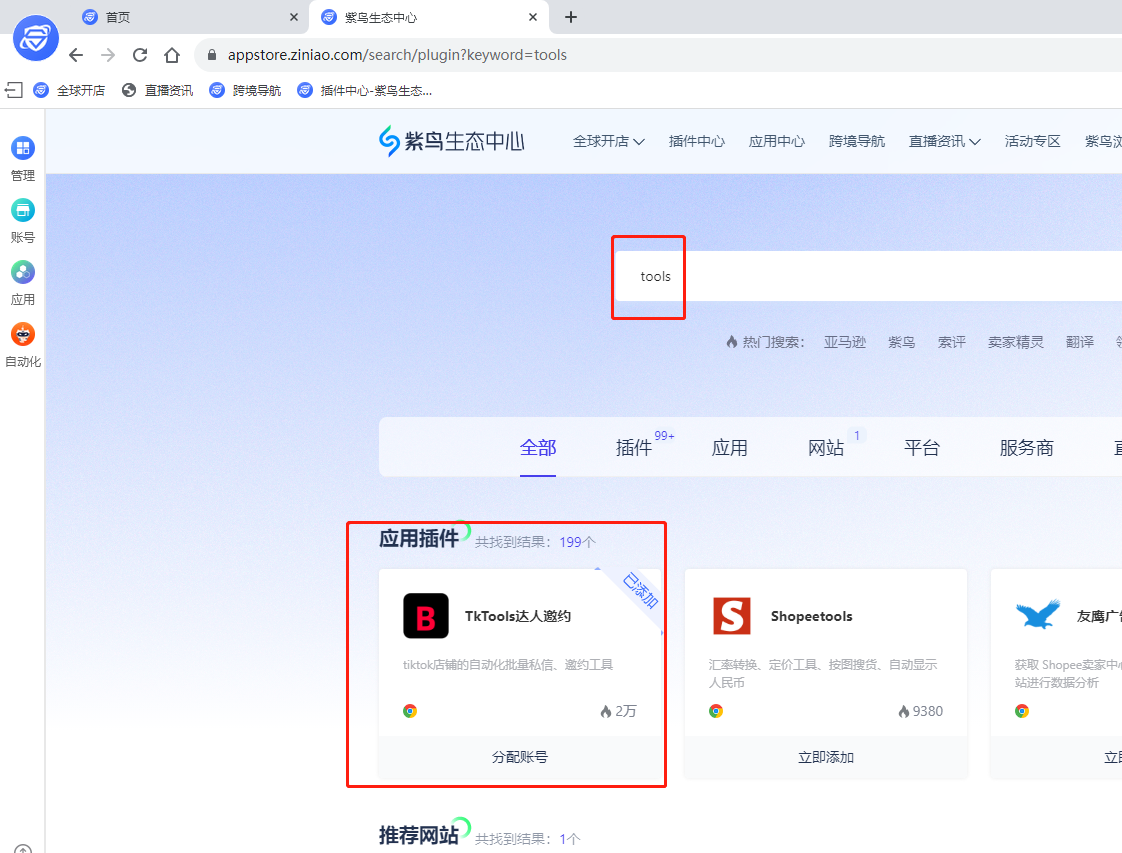
Task: Click the 199个 plugin result count
Action: coord(577,542)
